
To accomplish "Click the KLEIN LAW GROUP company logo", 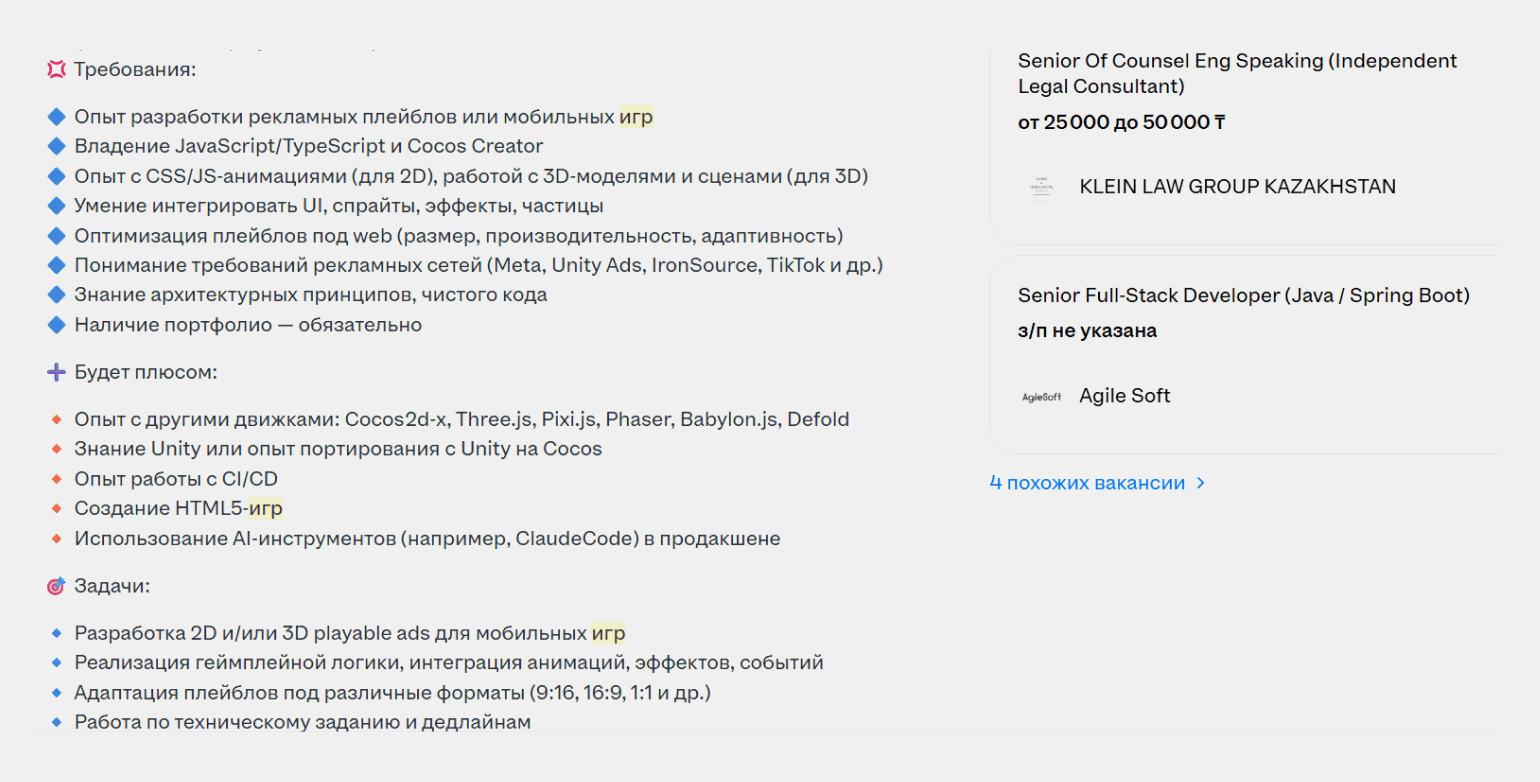I will (x=1041, y=186).
